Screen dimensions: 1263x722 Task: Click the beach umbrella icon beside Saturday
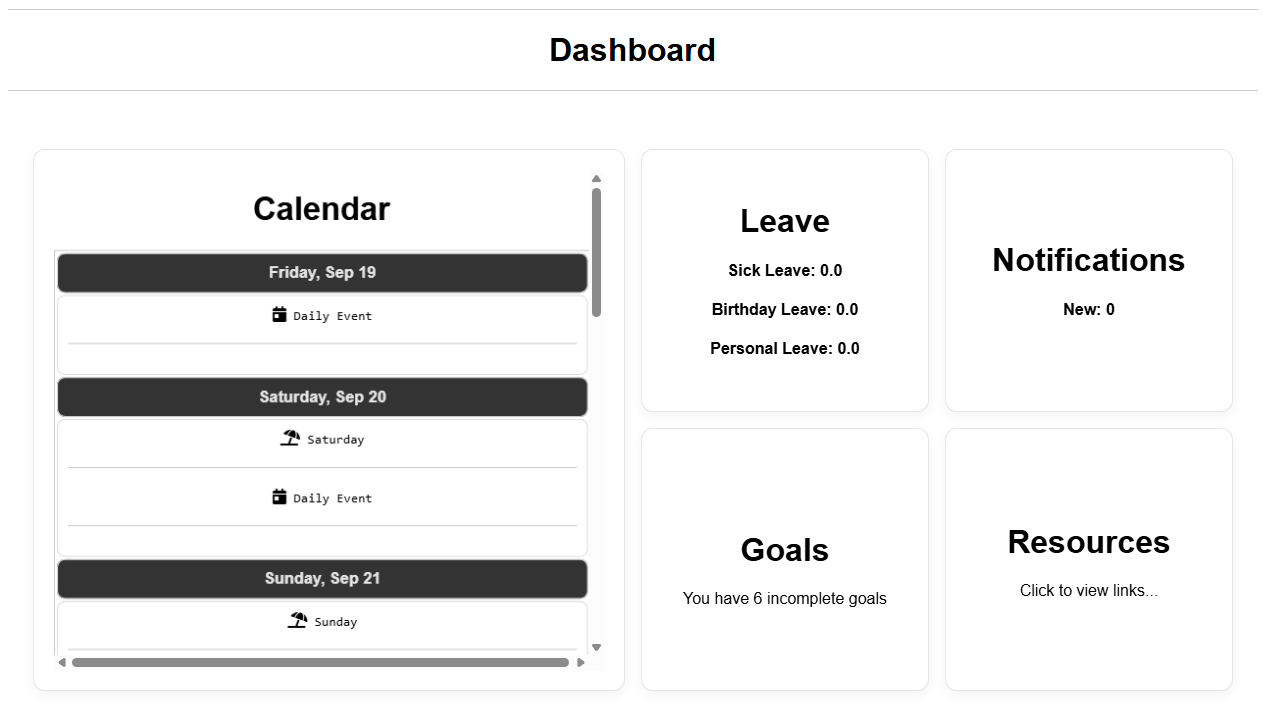tap(290, 438)
